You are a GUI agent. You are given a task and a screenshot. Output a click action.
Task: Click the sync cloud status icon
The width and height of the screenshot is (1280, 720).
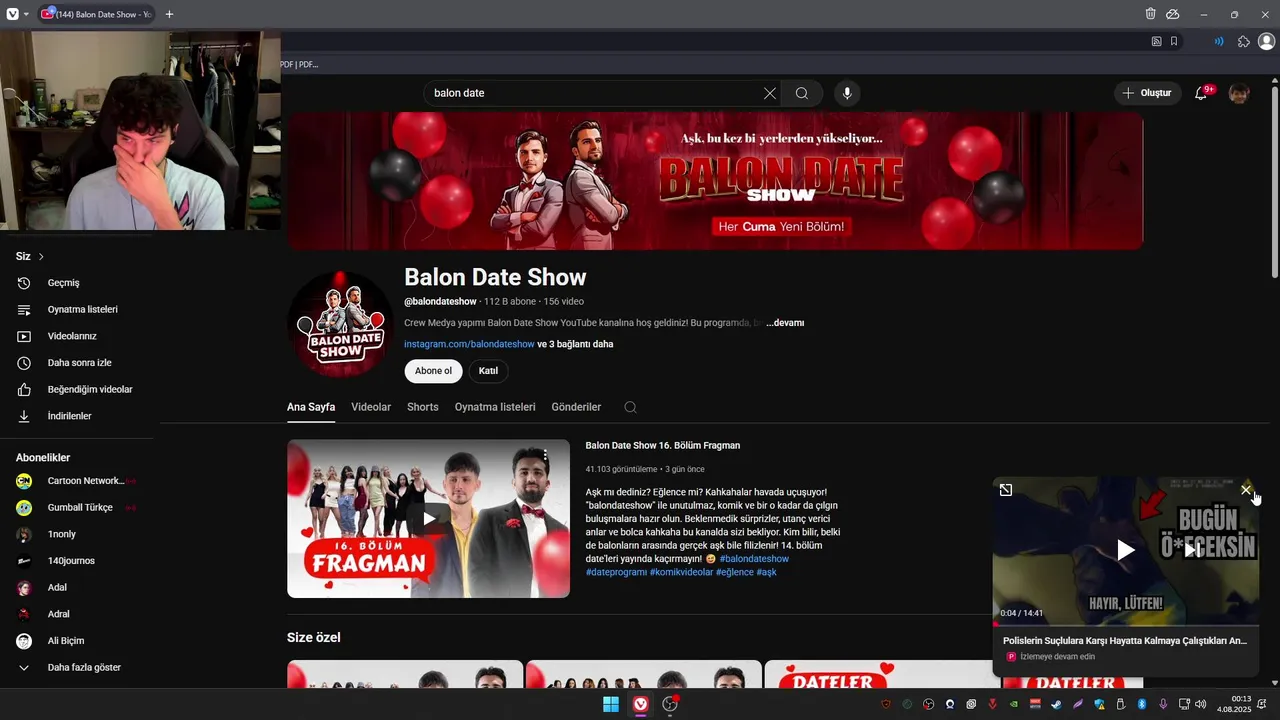pos(1173,14)
